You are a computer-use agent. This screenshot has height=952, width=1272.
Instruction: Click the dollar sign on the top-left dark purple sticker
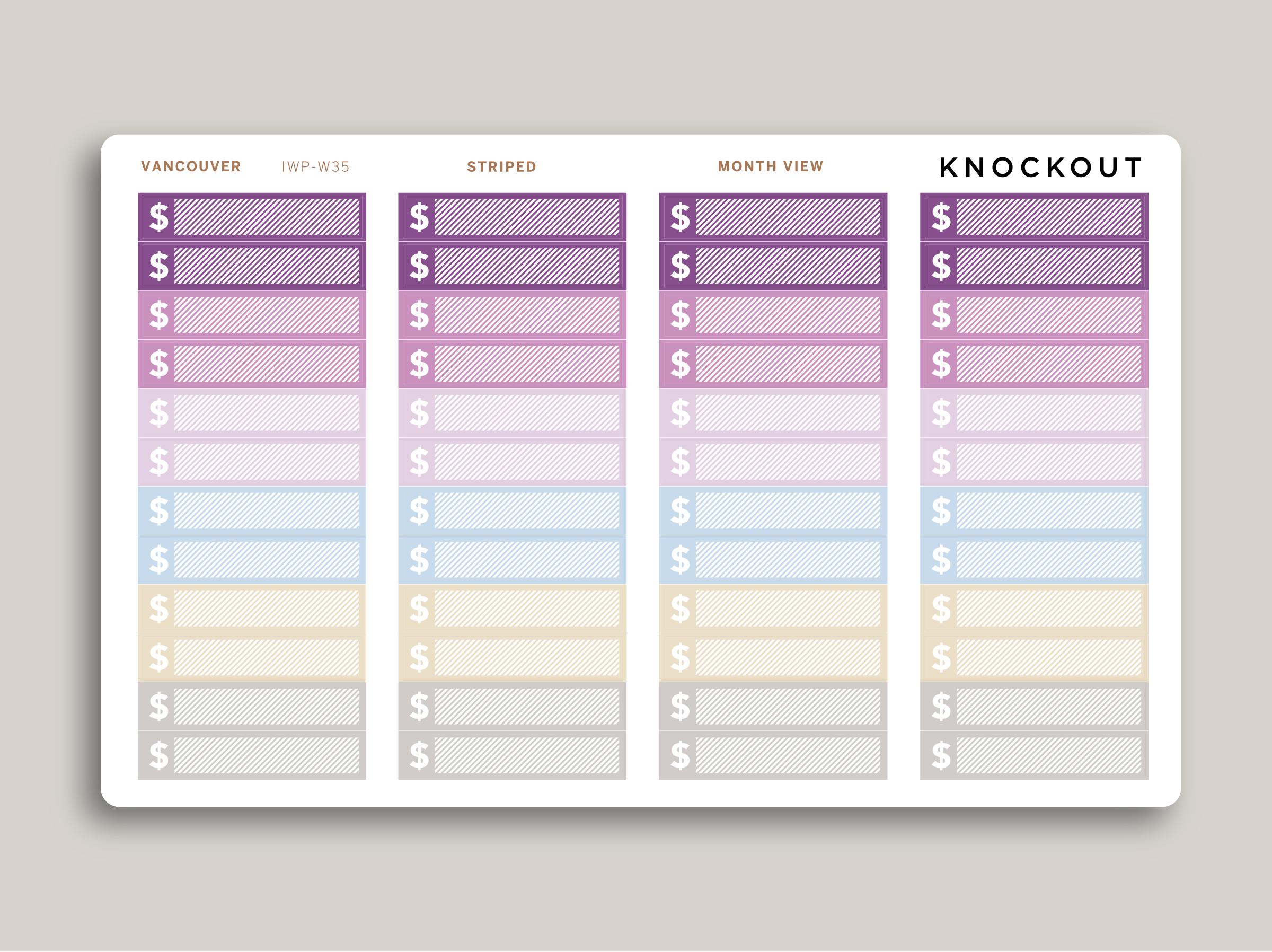click(x=160, y=217)
